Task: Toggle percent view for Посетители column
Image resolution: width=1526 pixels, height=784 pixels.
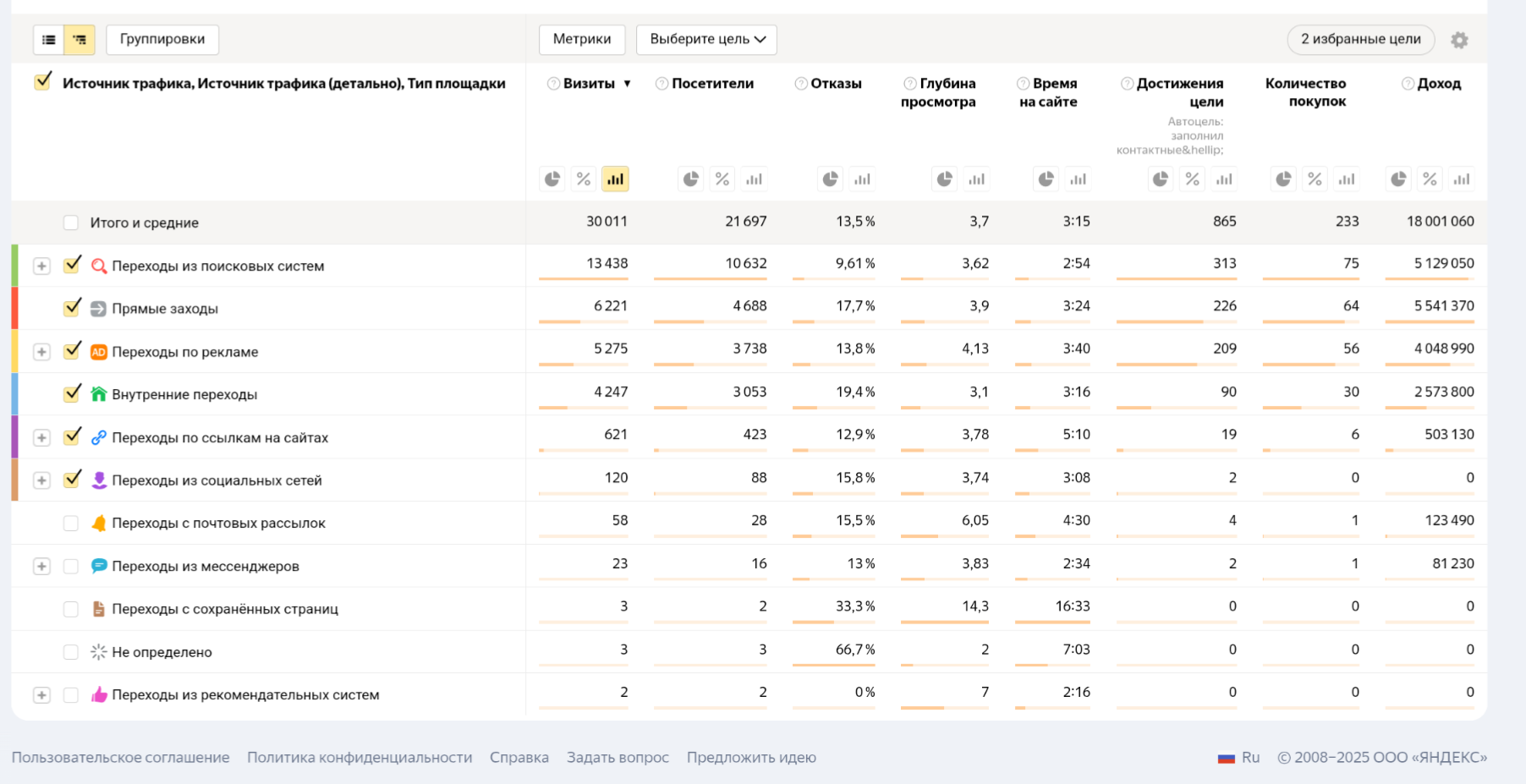Action: (722, 179)
